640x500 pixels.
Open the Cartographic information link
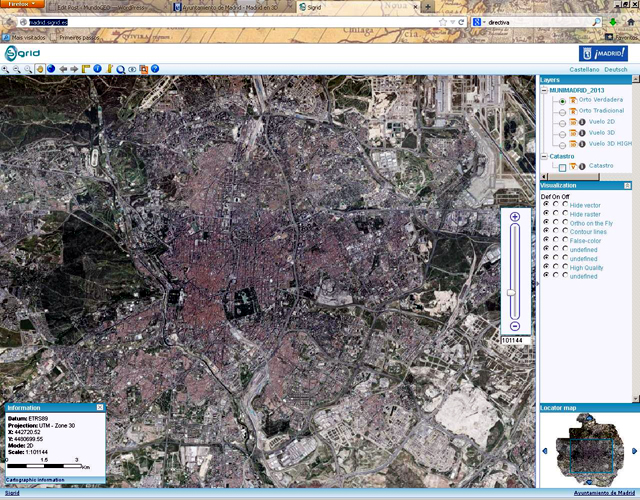coord(36,480)
